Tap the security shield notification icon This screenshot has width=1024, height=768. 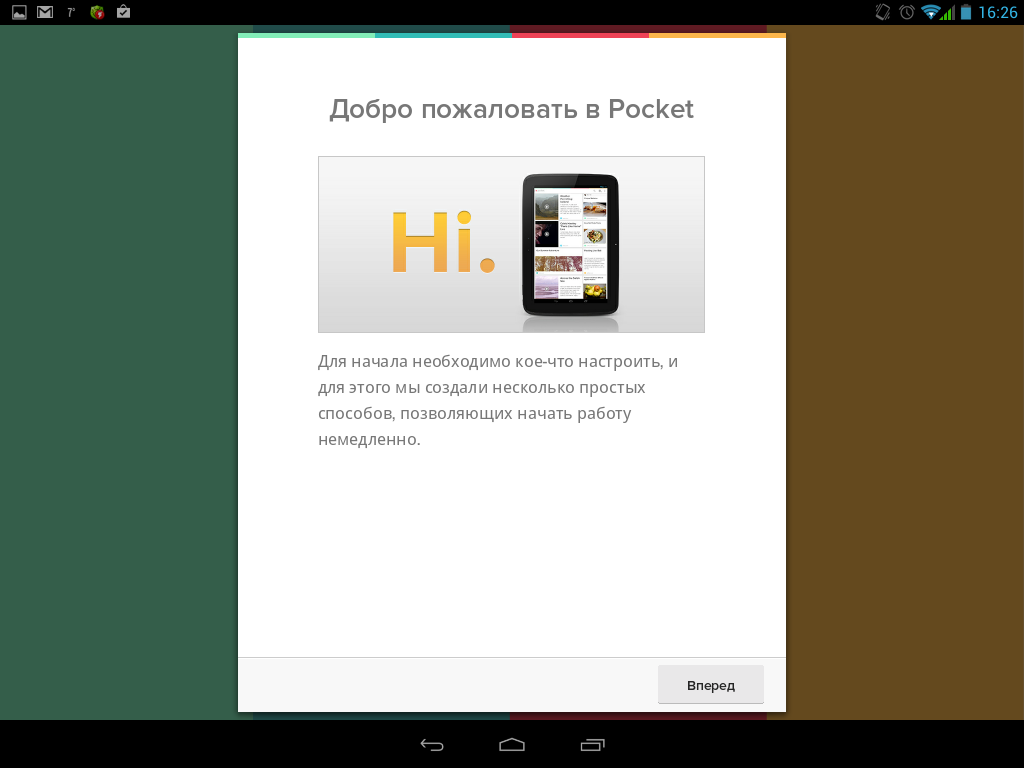pyautogui.click(x=97, y=13)
